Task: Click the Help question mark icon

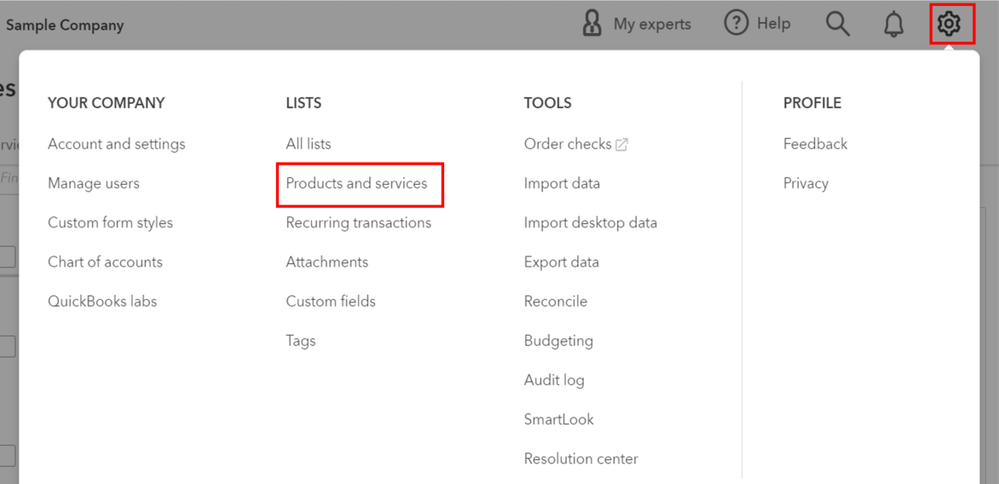Action: [x=737, y=24]
